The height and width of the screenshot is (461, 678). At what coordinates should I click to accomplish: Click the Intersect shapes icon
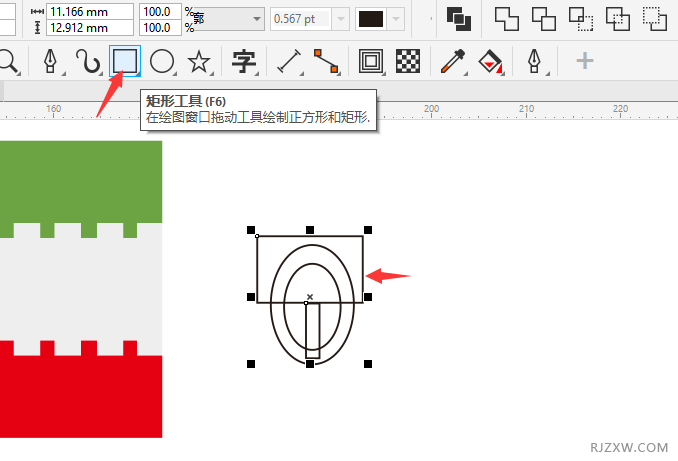581,19
